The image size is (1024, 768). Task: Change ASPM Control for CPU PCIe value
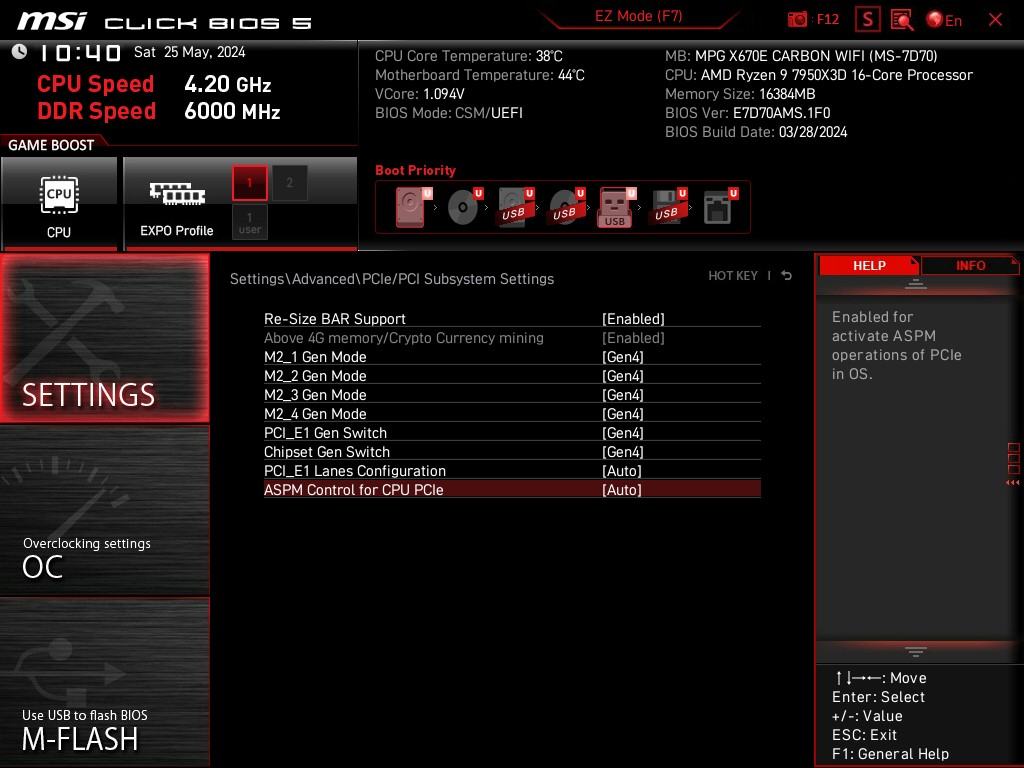point(621,489)
